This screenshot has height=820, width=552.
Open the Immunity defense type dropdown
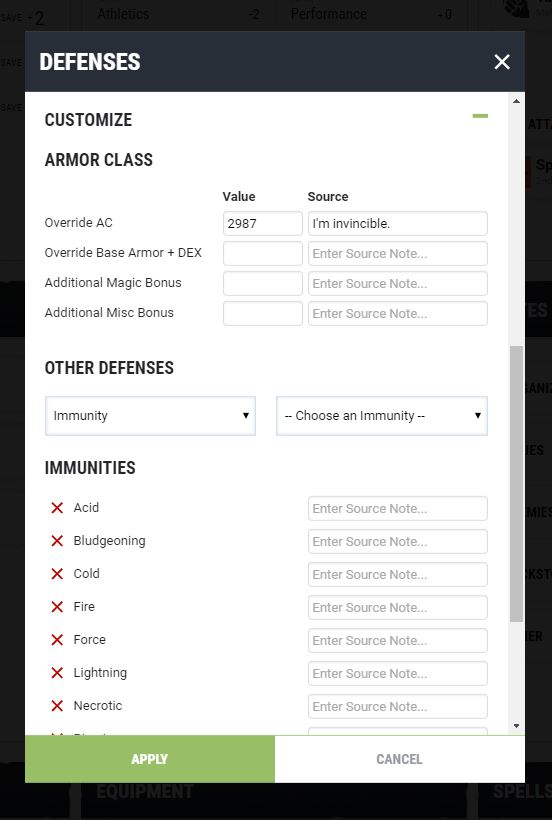[x=151, y=416]
